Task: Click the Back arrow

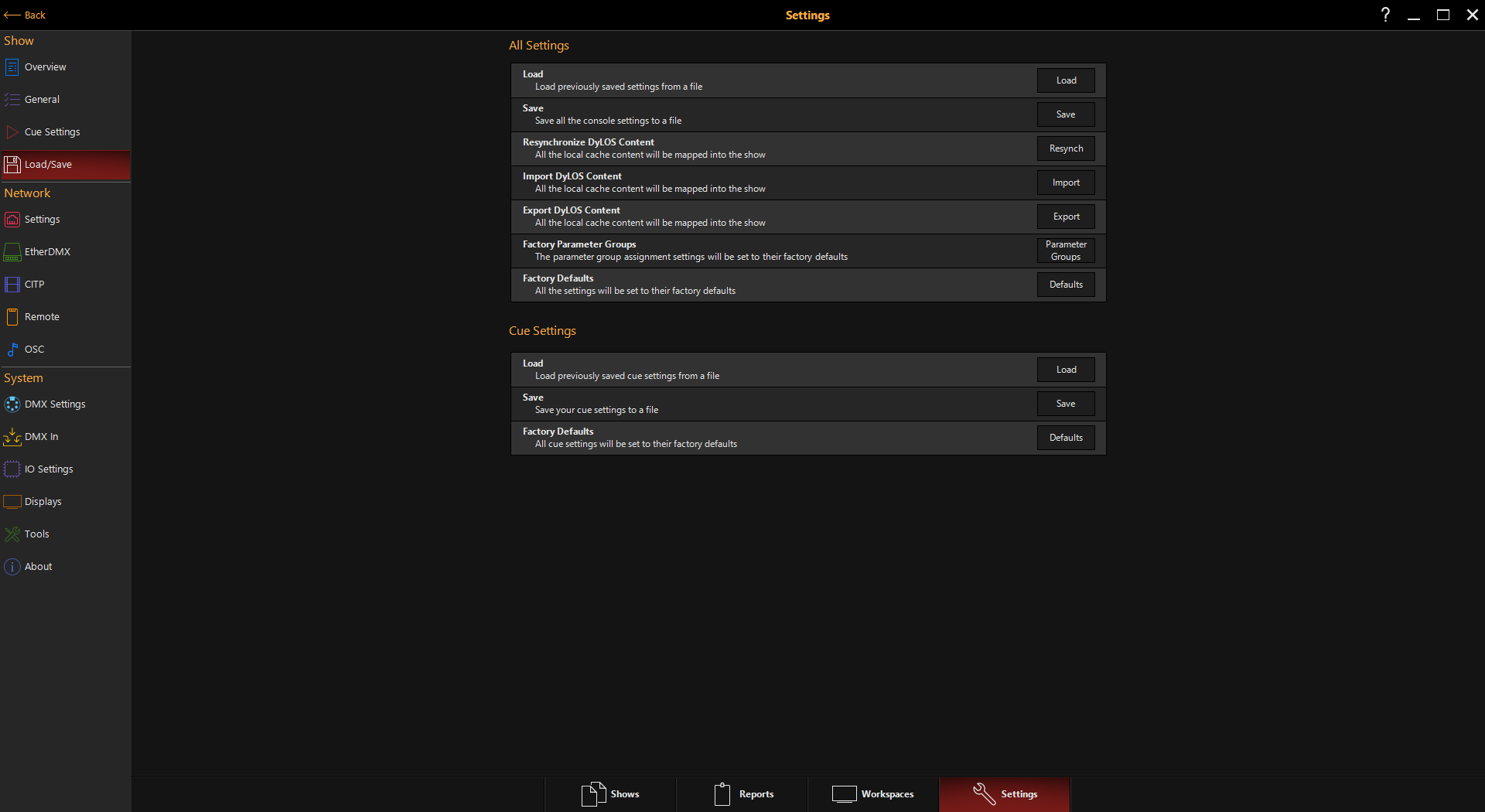Action: coord(25,15)
